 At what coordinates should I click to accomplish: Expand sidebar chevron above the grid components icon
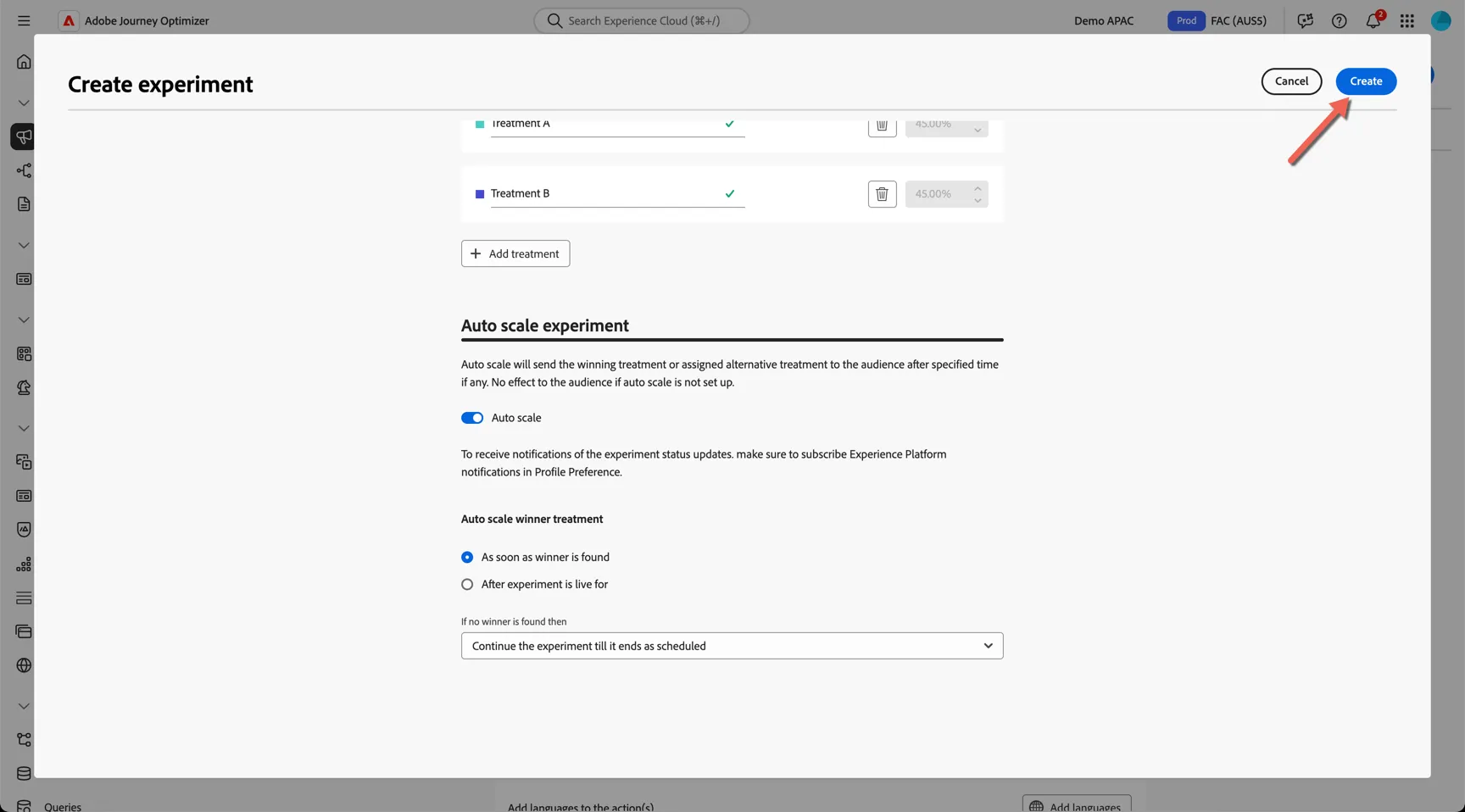[x=24, y=320]
